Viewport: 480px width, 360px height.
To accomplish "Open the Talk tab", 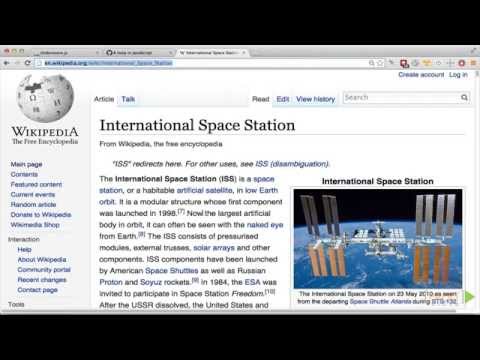I will 128,99.
